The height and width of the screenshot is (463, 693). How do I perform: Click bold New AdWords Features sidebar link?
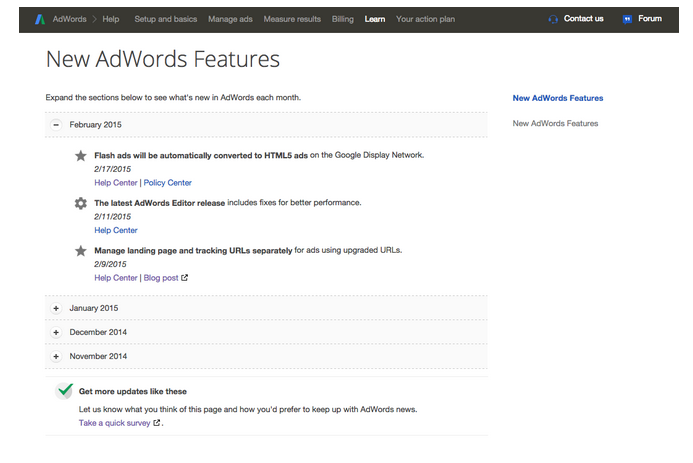pyautogui.click(x=558, y=98)
